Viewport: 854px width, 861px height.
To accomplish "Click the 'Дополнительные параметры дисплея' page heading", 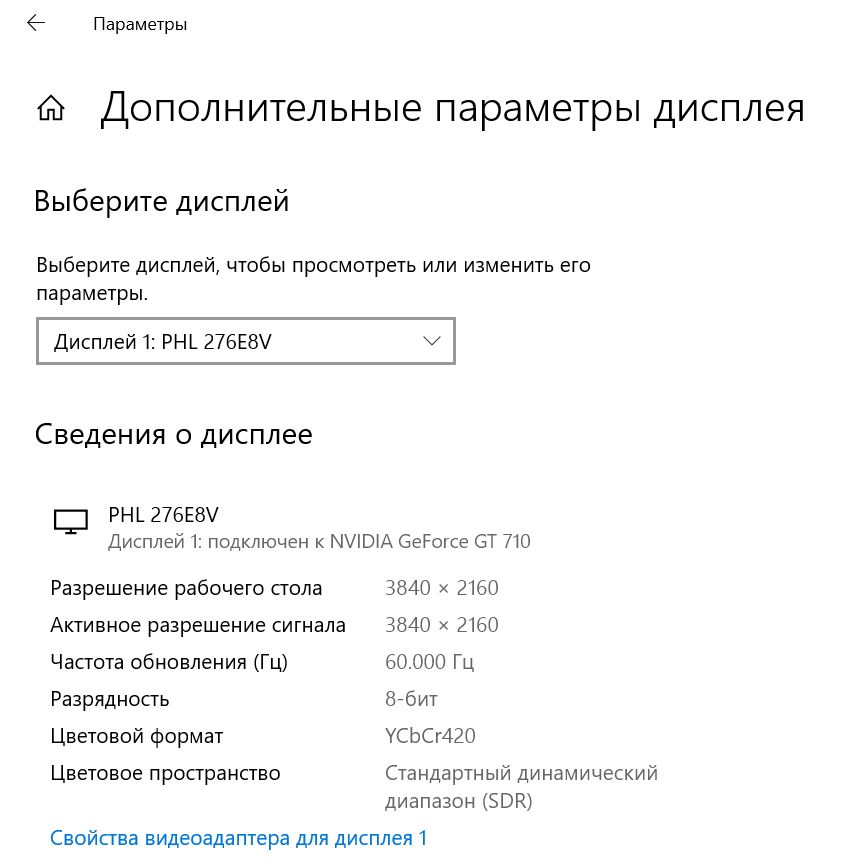I will click(452, 108).
